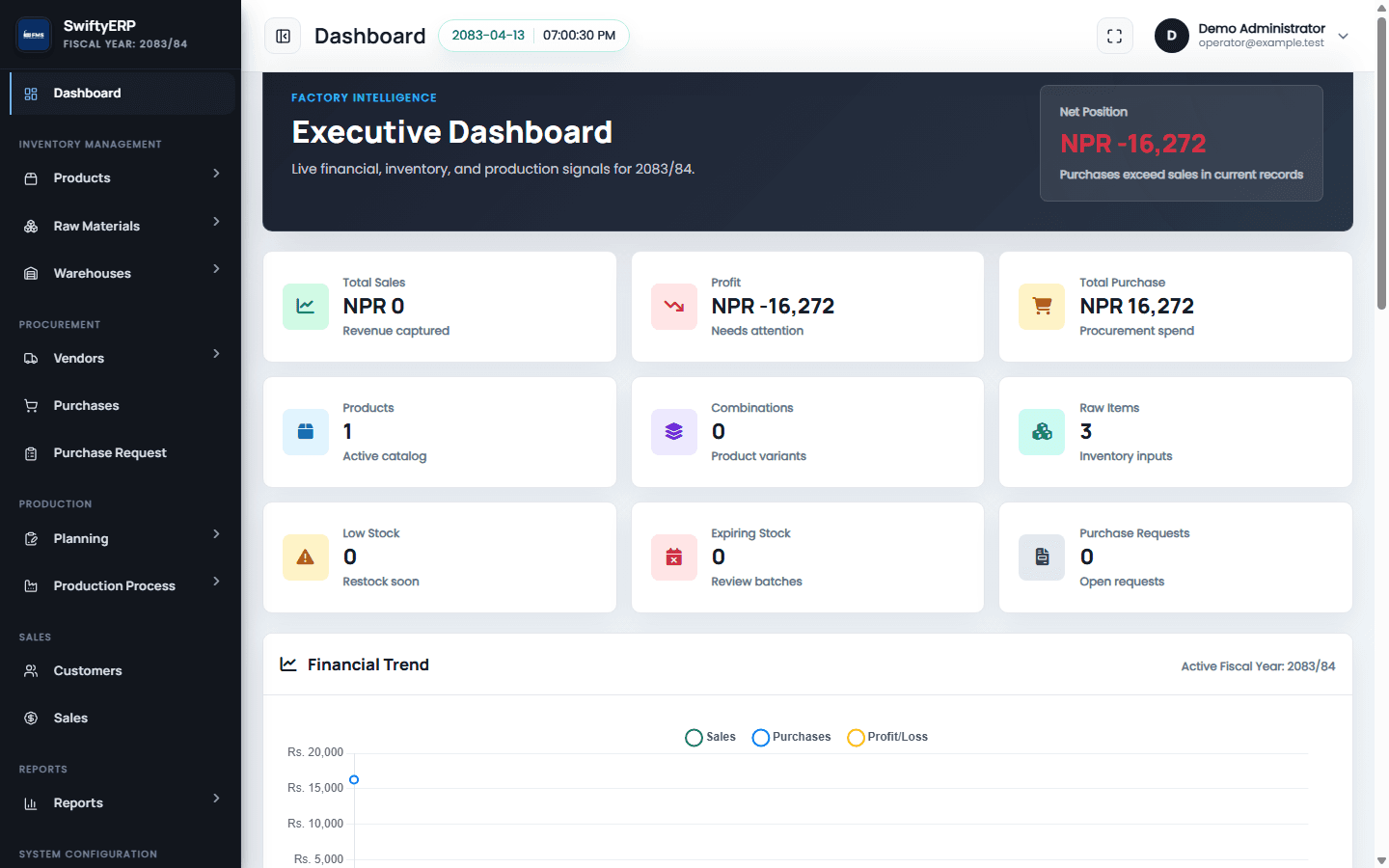Click the Raw Materials cubes icon
The image size is (1389, 868).
click(31, 227)
